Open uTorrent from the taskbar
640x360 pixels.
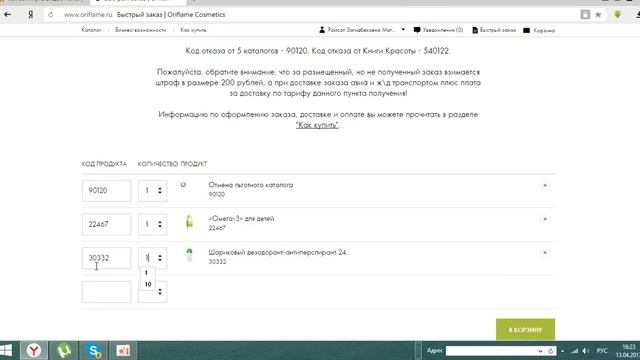pos(64,351)
